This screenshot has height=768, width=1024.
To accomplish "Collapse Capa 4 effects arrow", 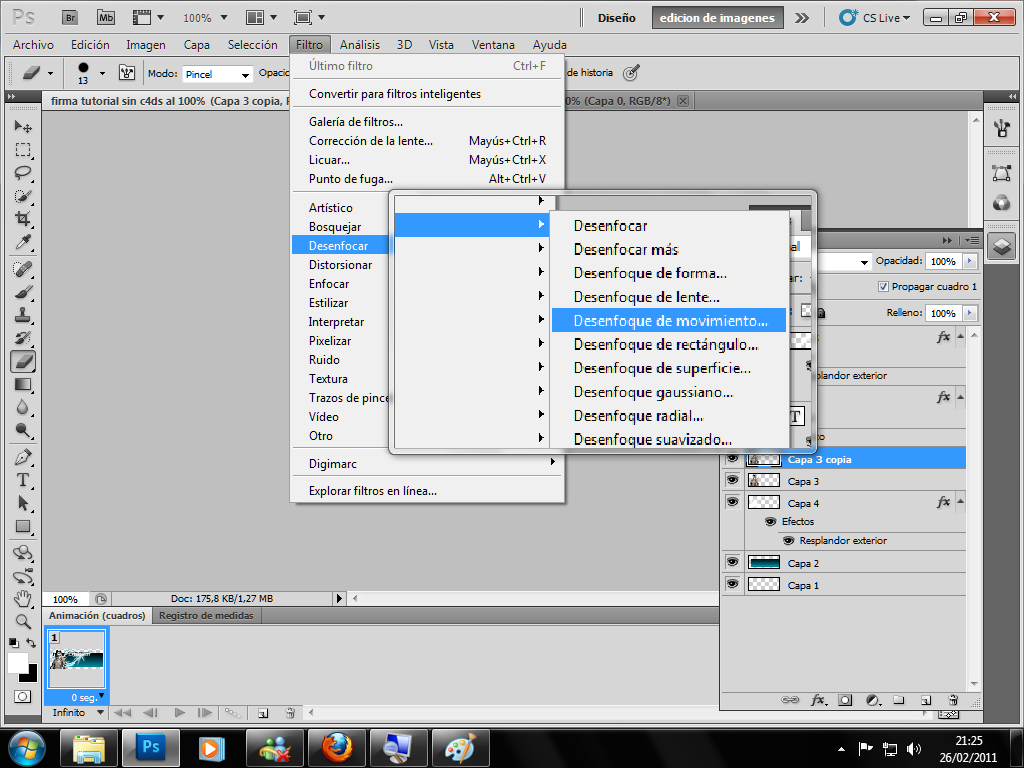I will pyautogui.click(x=960, y=502).
